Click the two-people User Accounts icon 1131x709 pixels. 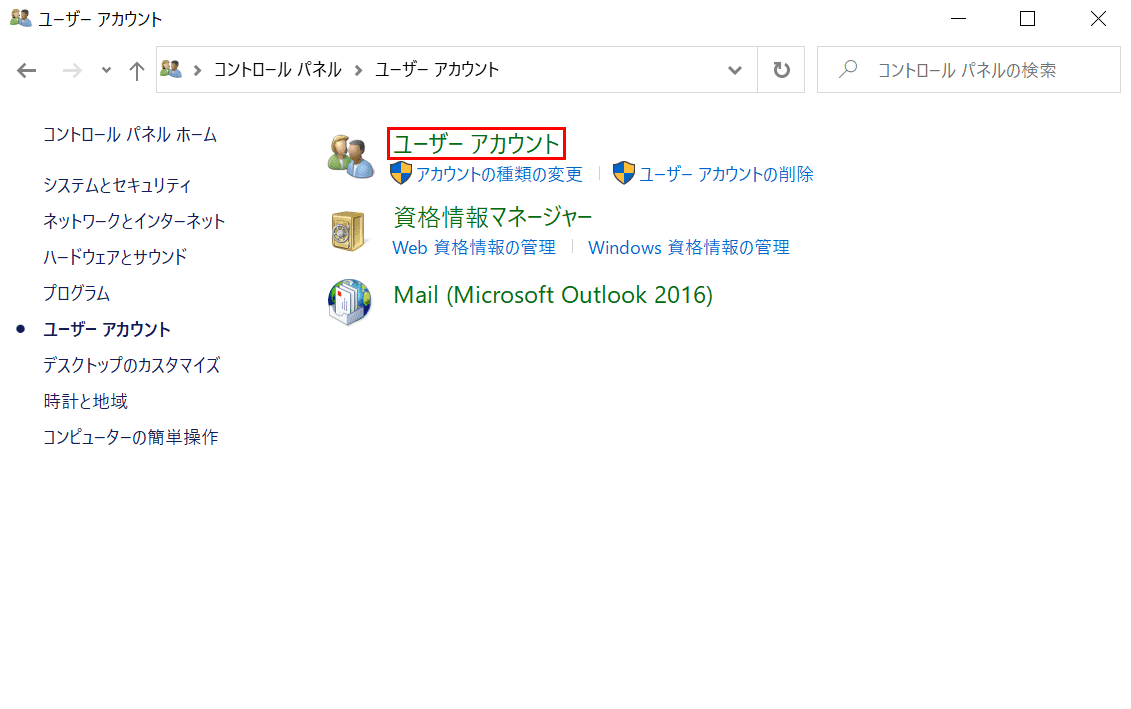tap(351, 157)
